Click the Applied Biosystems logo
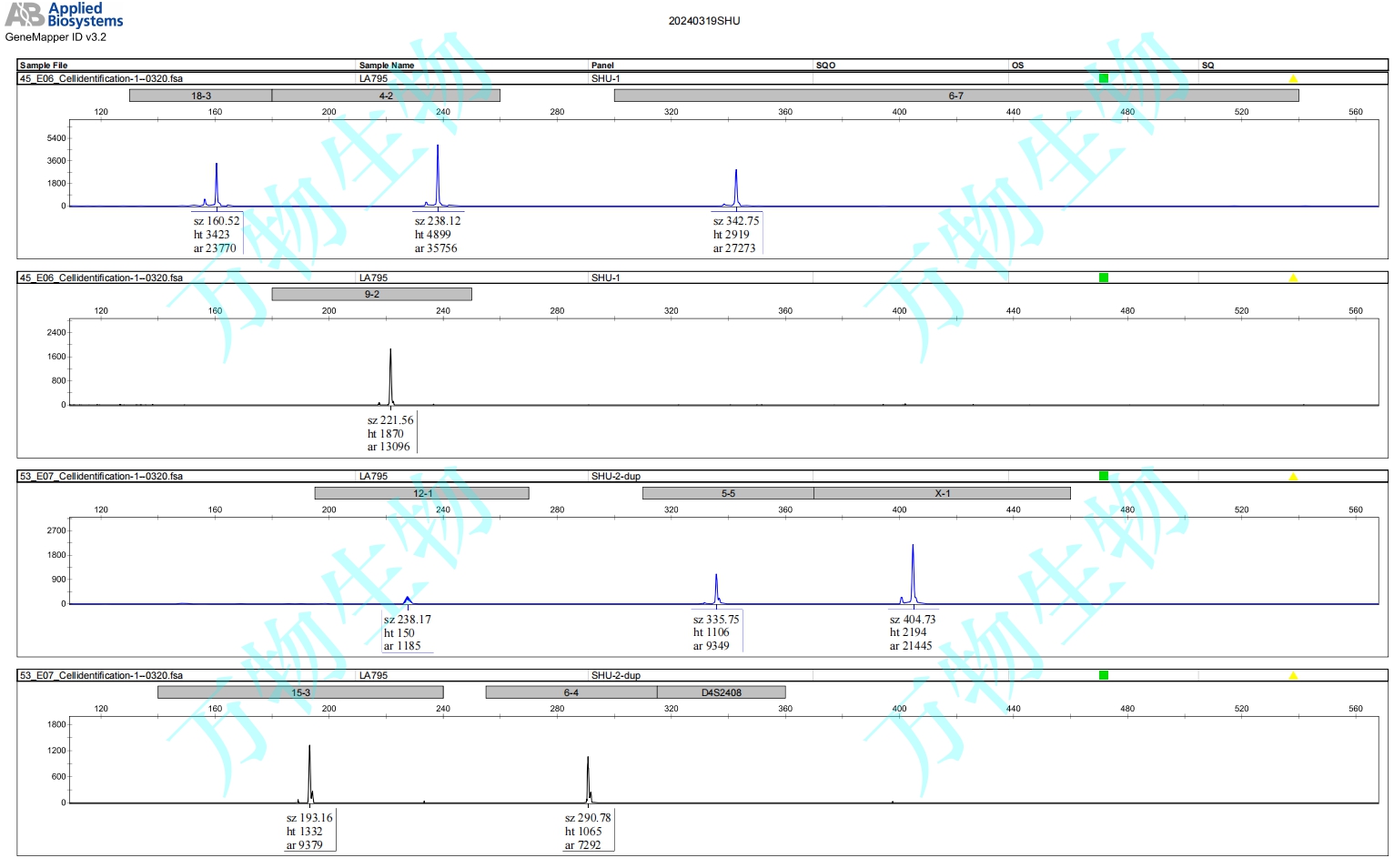1394x868 pixels. pyautogui.click(x=64, y=15)
